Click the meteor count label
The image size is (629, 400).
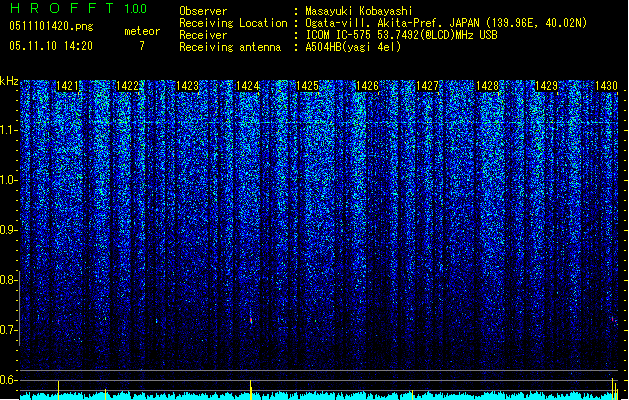(142, 31)
